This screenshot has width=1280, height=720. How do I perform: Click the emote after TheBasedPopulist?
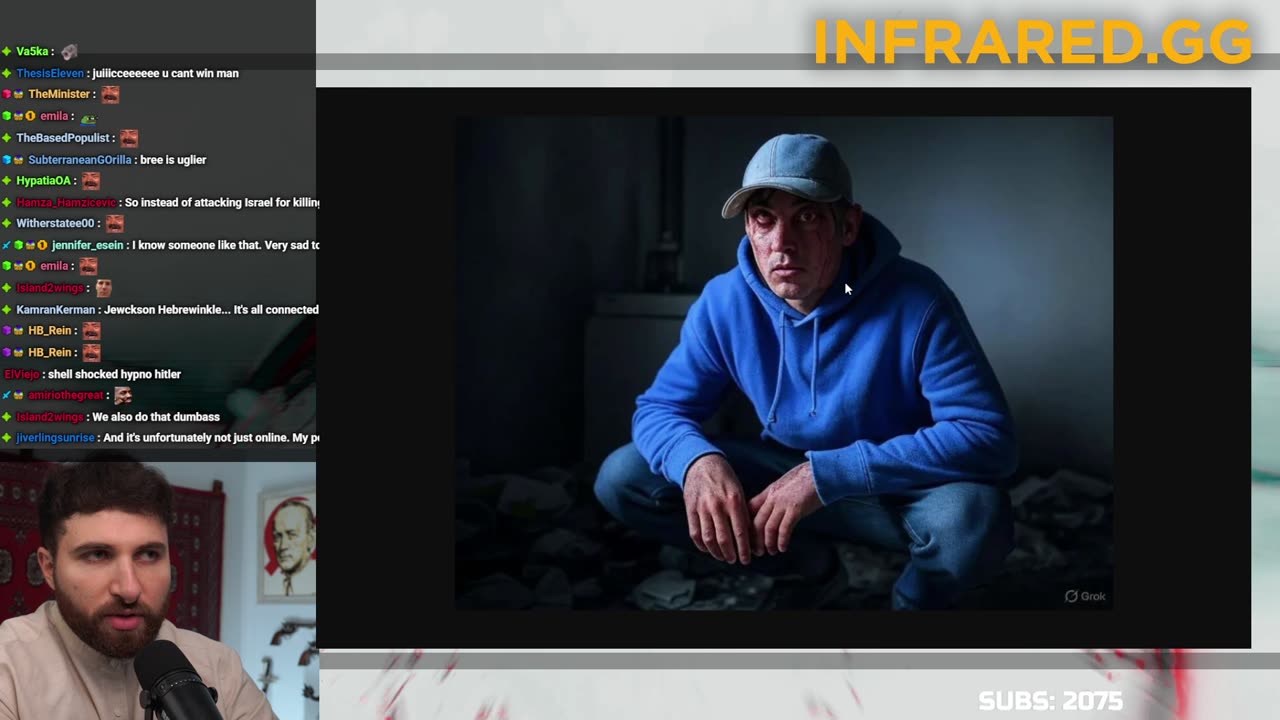[129, 138]
